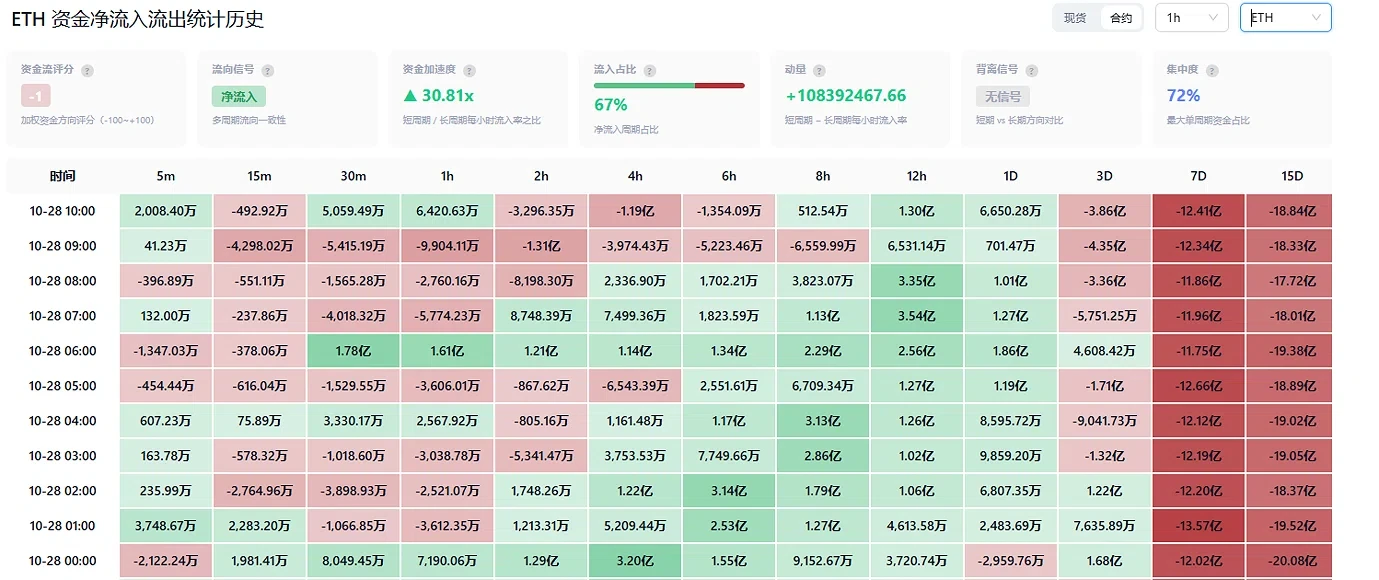Select the 3.20亿 cell
Viewport: 1379px width, 580px height.
(x=635, y=561)
